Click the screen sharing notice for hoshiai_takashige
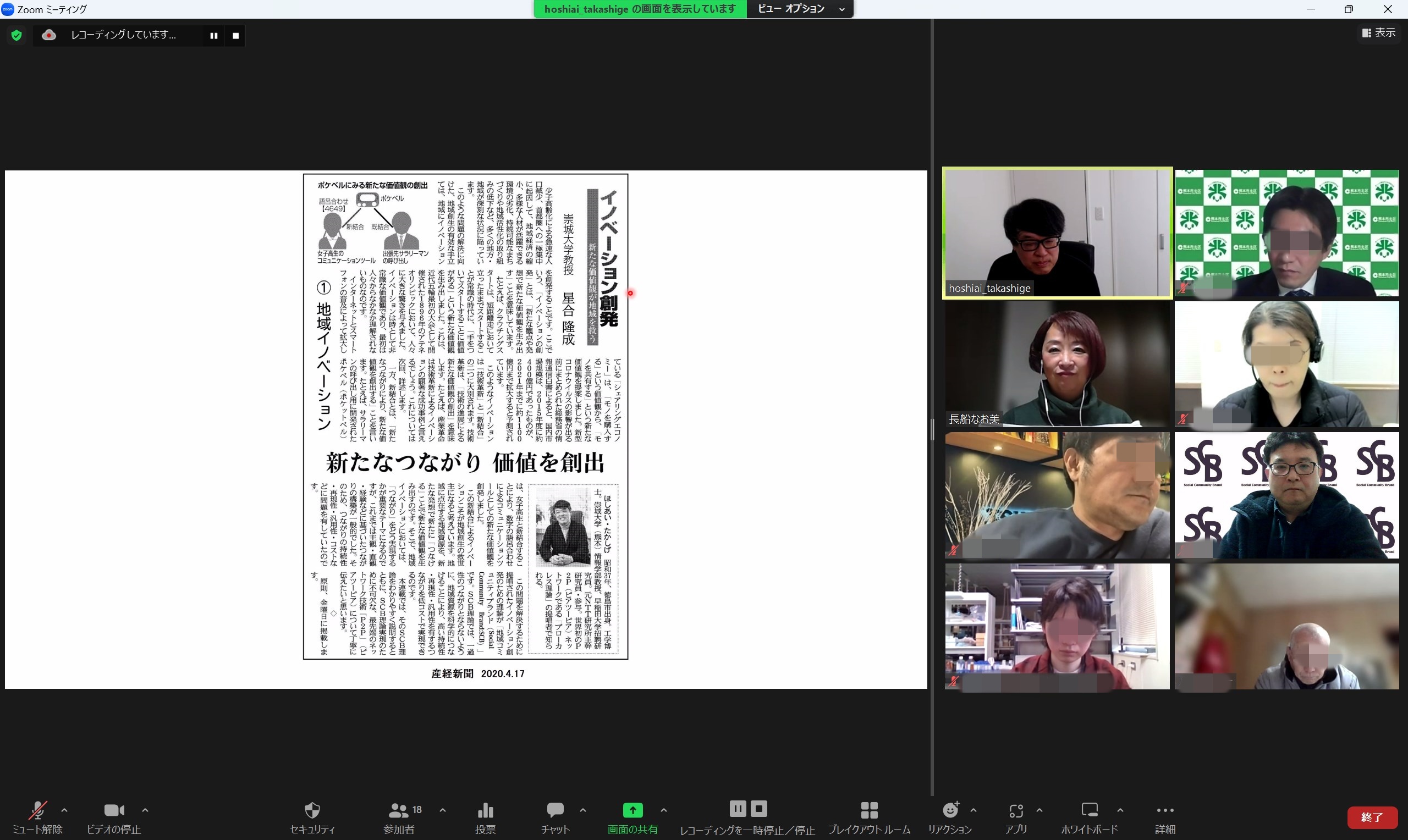The image size is (1408, 840). point(640,9)
